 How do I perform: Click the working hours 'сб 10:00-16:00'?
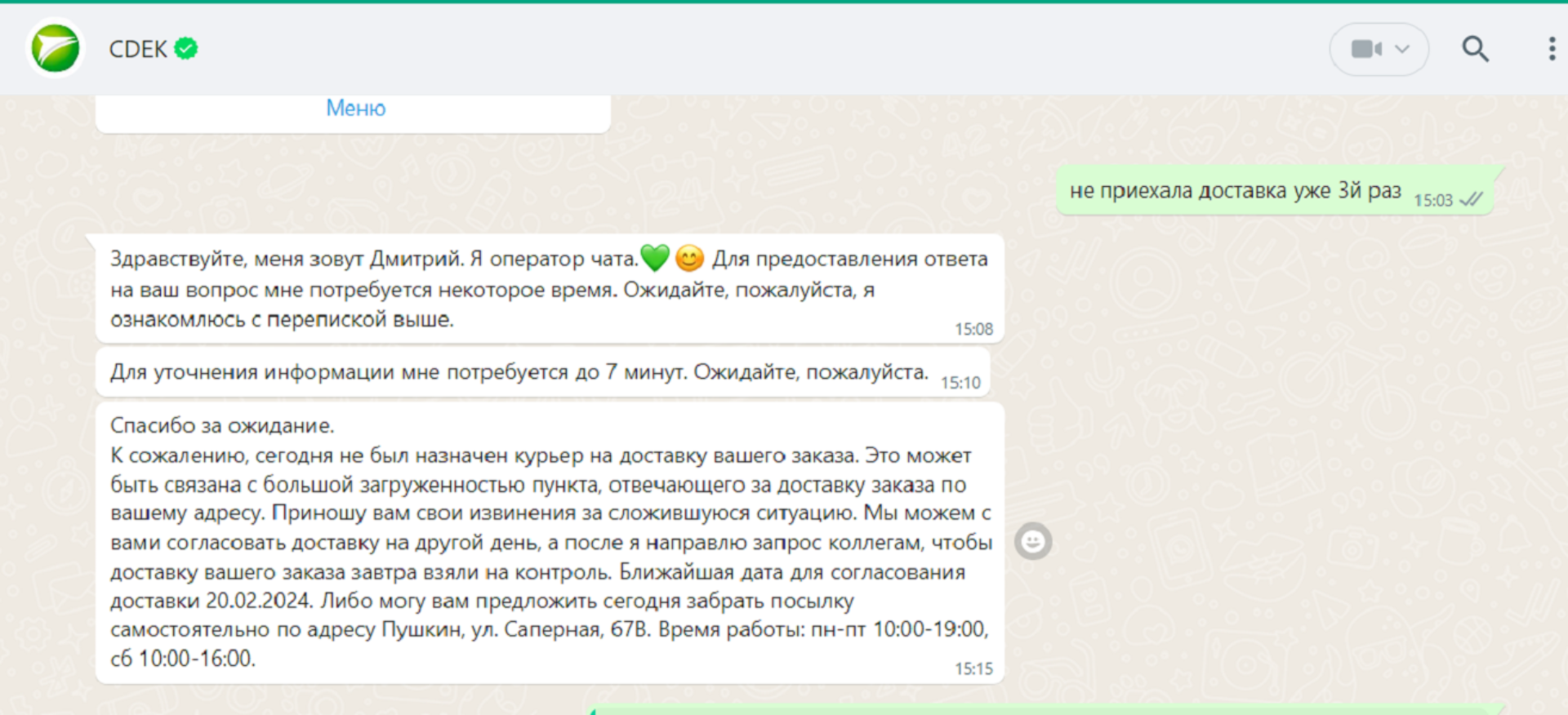(182, 659)
